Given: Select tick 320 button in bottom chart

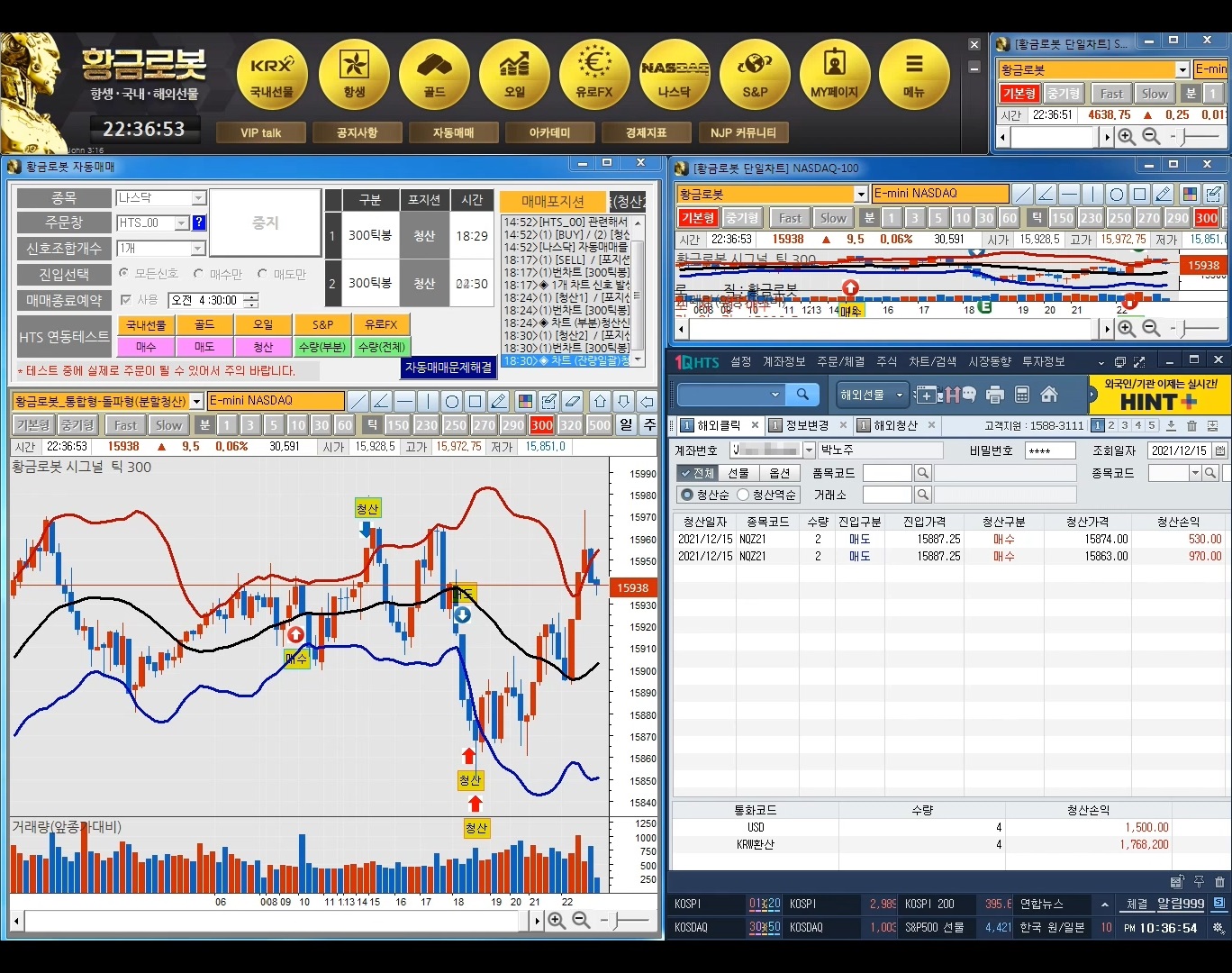Looking at the screenshot, I should point(570,425).
